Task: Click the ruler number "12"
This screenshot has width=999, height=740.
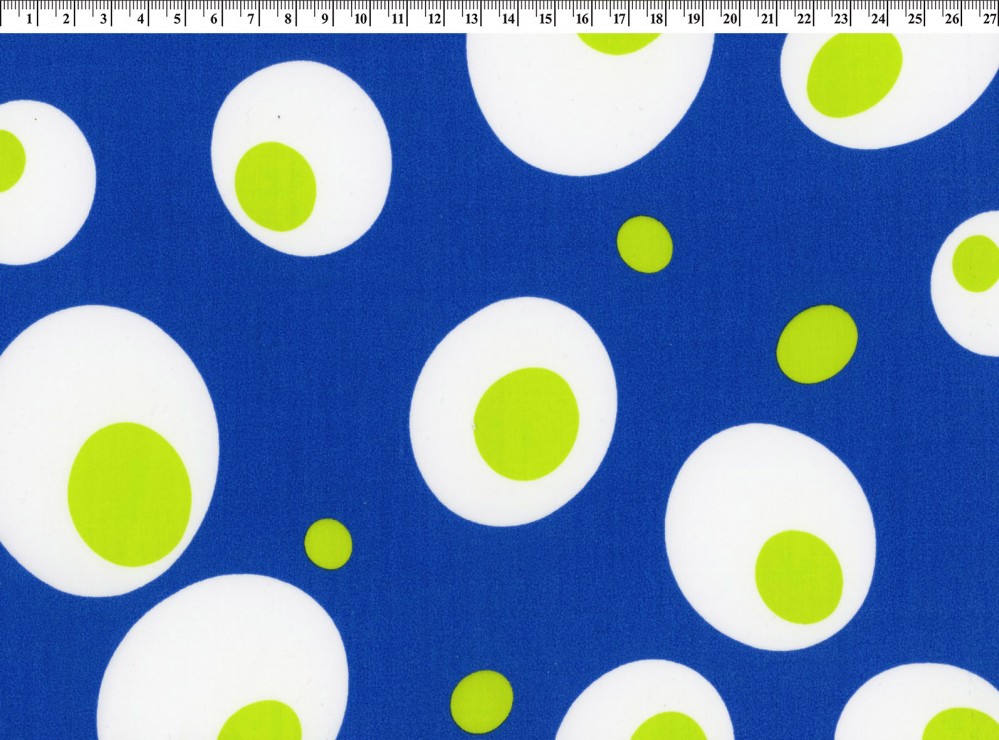Action: pyautogui.click(x=435, y=19)
